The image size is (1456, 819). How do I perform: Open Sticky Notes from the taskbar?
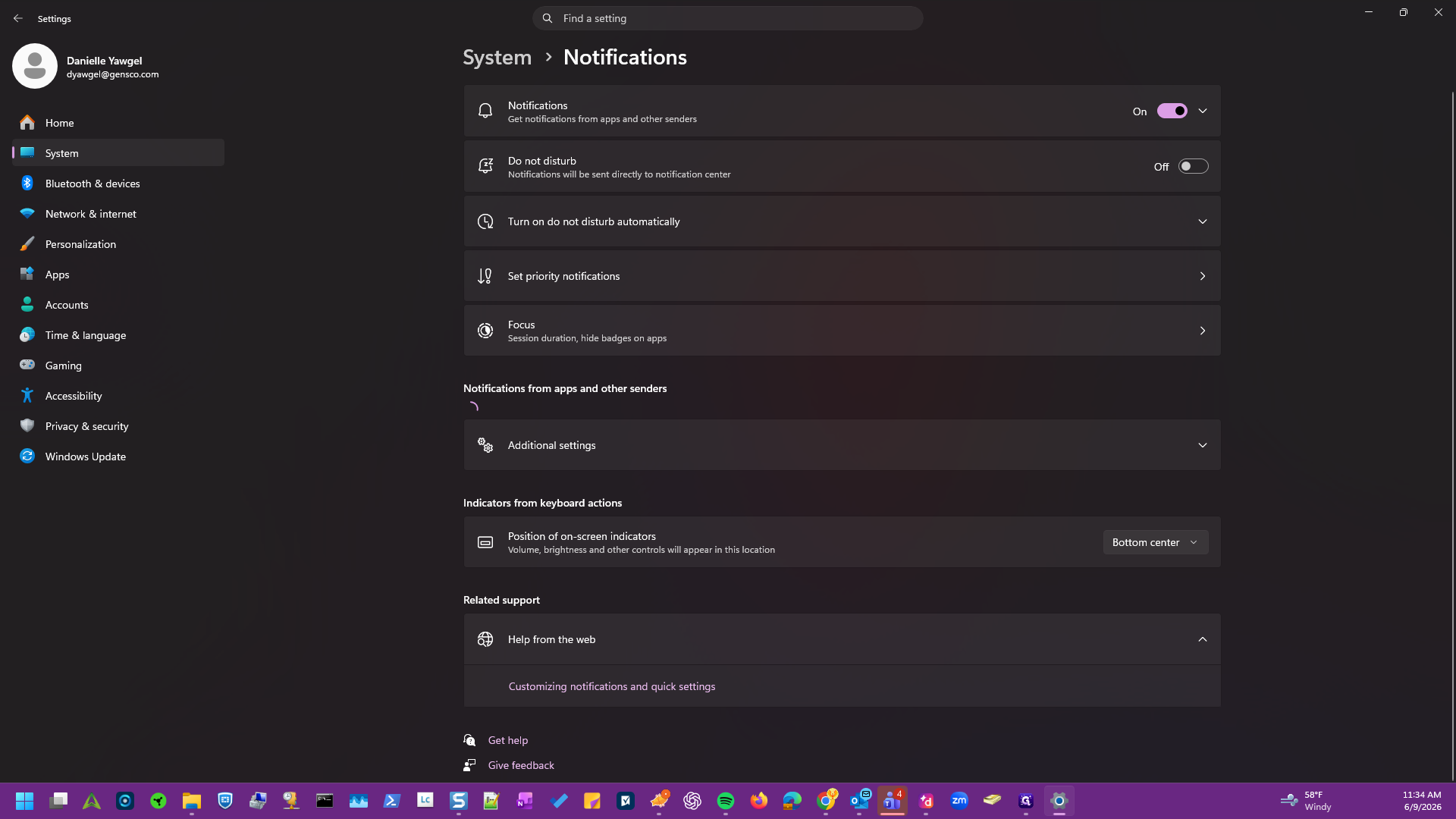[x=591, y=801]
